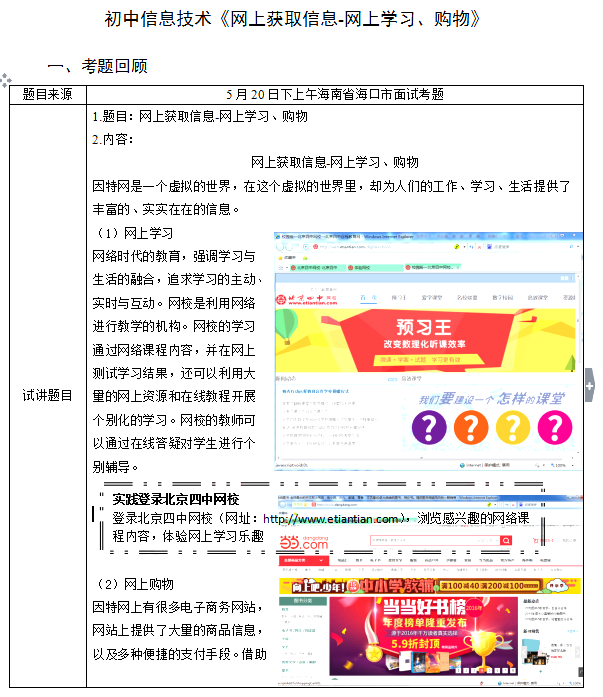Click the bold text 实践登录北京四中网校

[x=176, y=499]
